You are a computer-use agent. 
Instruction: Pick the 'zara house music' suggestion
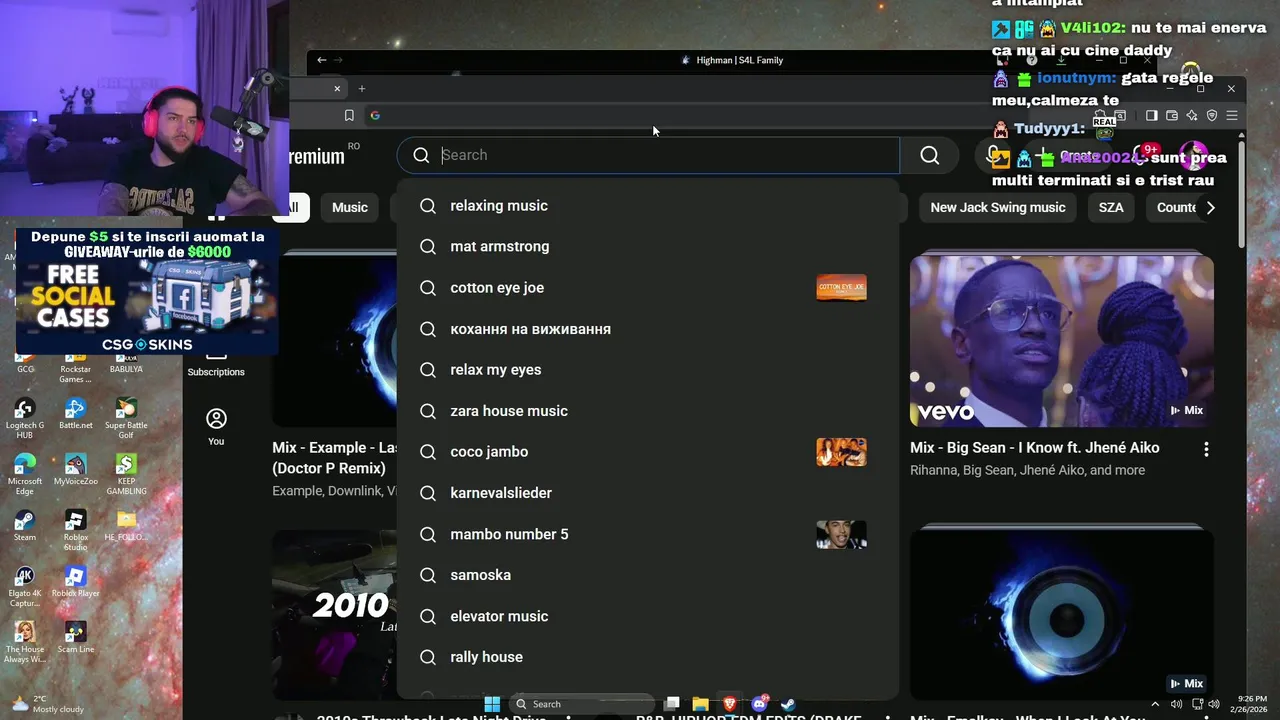tap(648, 410)
